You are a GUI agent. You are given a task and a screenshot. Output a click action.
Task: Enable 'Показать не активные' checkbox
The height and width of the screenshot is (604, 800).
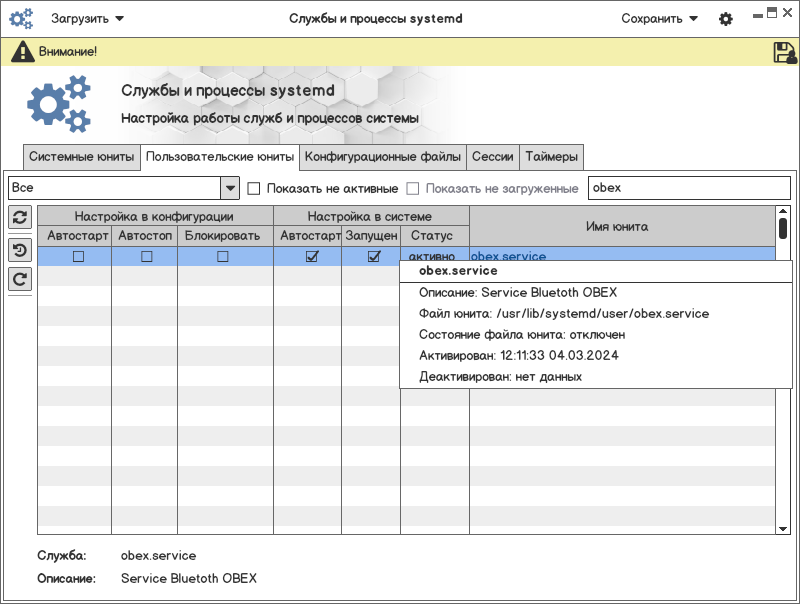pyautogui.click(x=254, y=188)
